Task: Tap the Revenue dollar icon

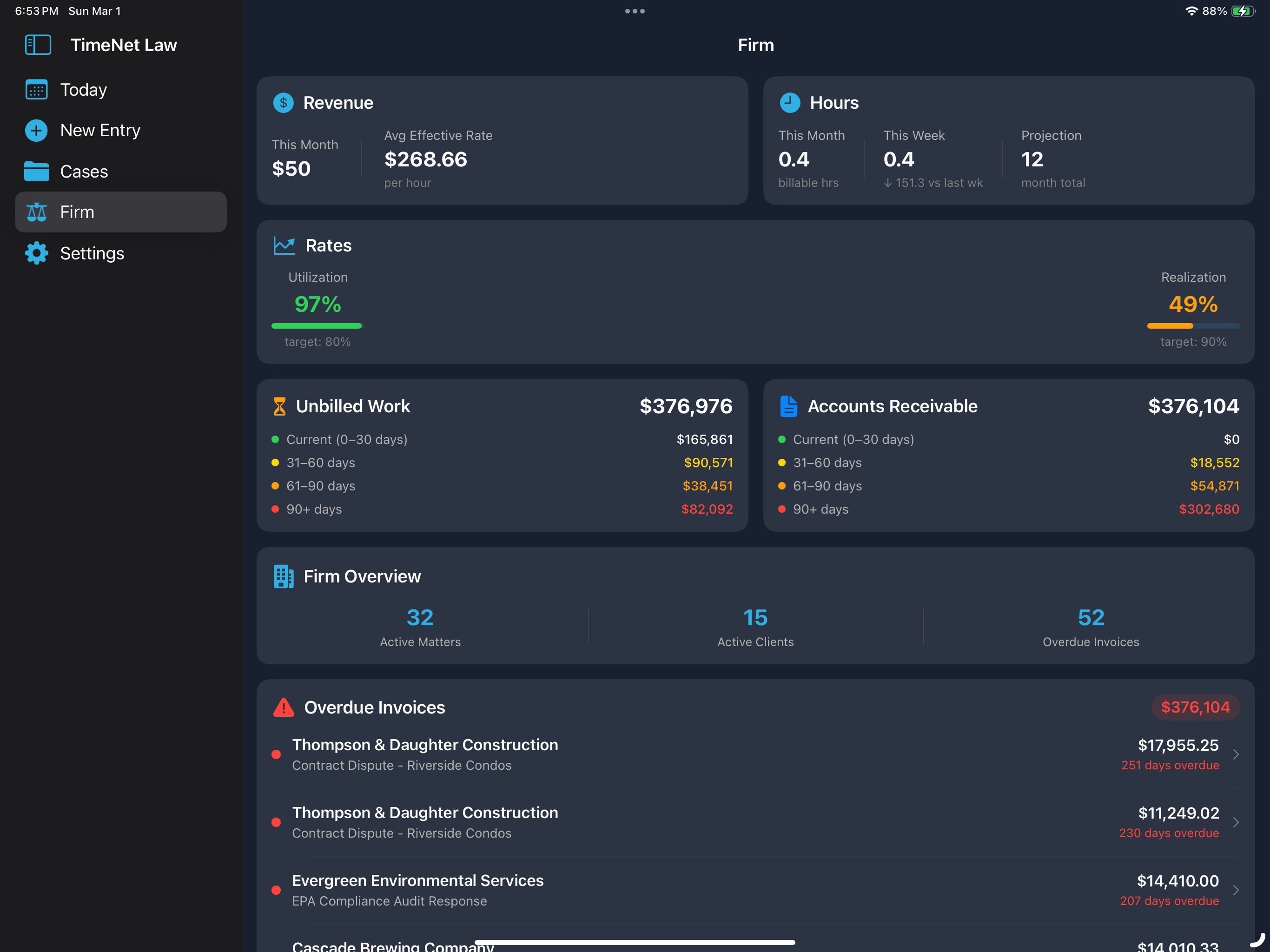Action: tap(283, 103)
